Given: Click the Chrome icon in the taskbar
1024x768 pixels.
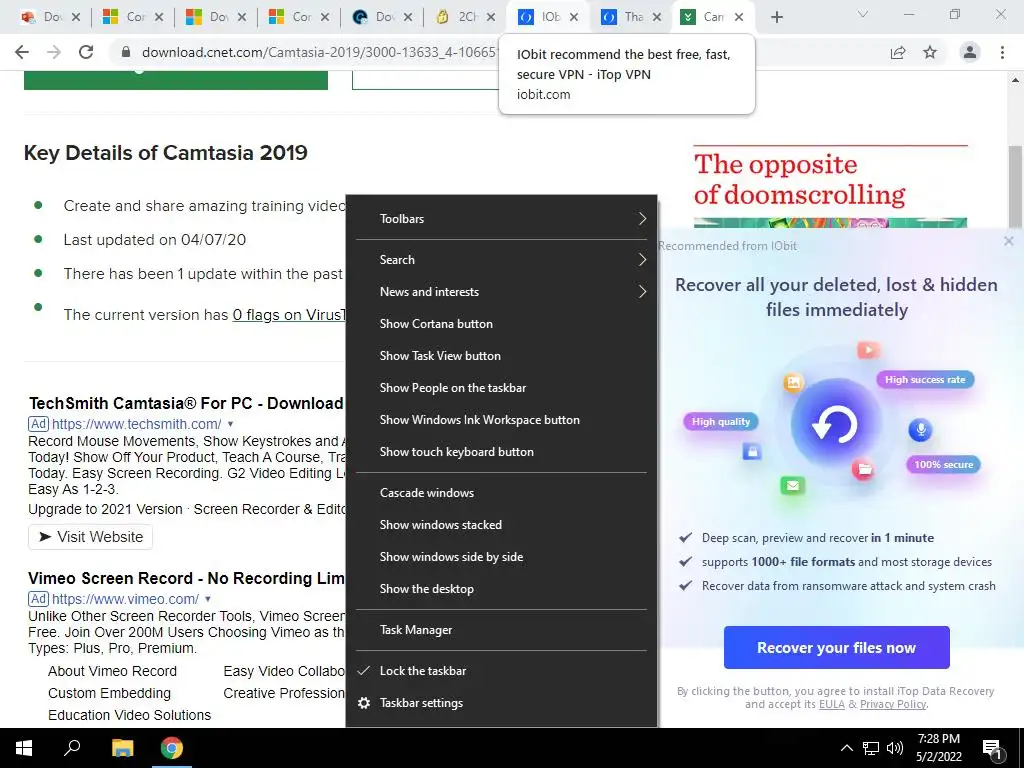Looking at the screenshot, I should [172, 748].
